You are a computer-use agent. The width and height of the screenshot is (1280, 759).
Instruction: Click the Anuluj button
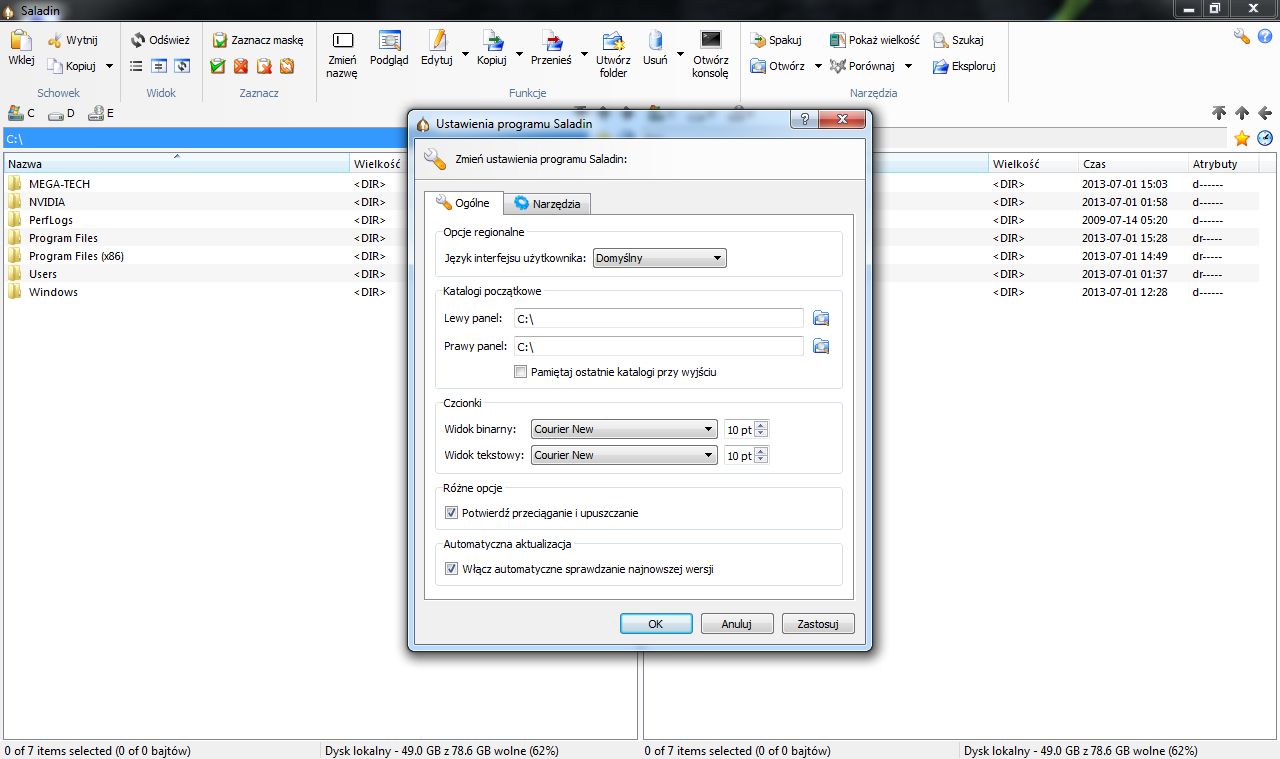[x=737, y=624]
